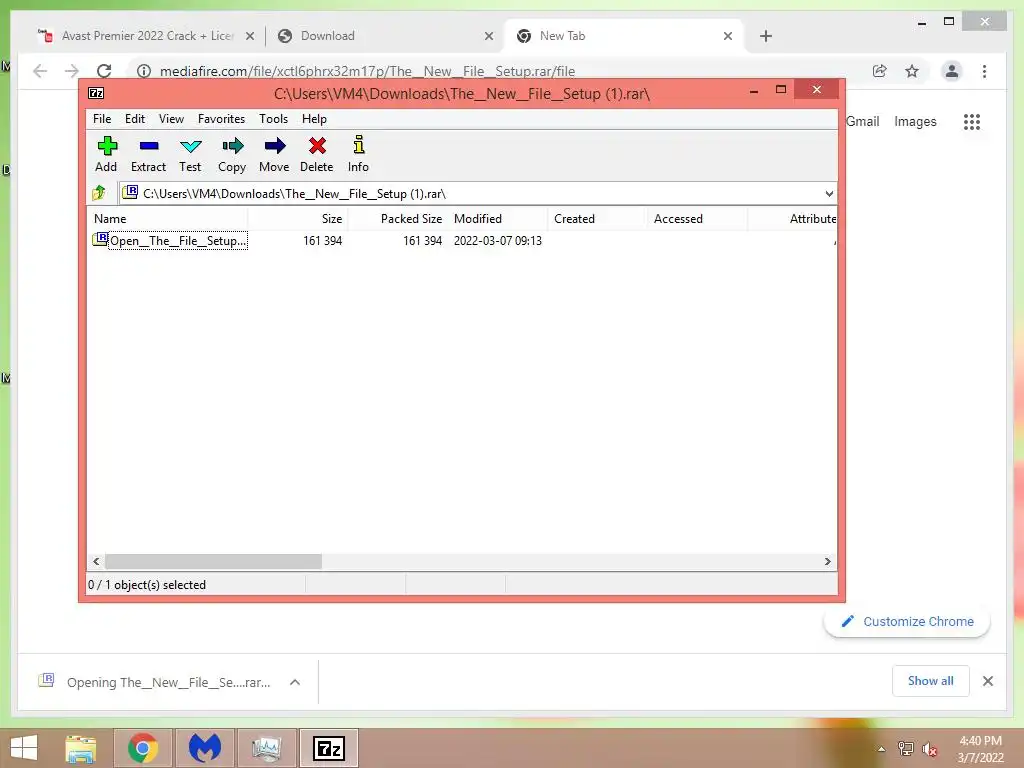Image resolution: width=1024 pixels, height=768 pixels.
Task: Open File Explorer from the taskbar
Action: click(81, 748)
